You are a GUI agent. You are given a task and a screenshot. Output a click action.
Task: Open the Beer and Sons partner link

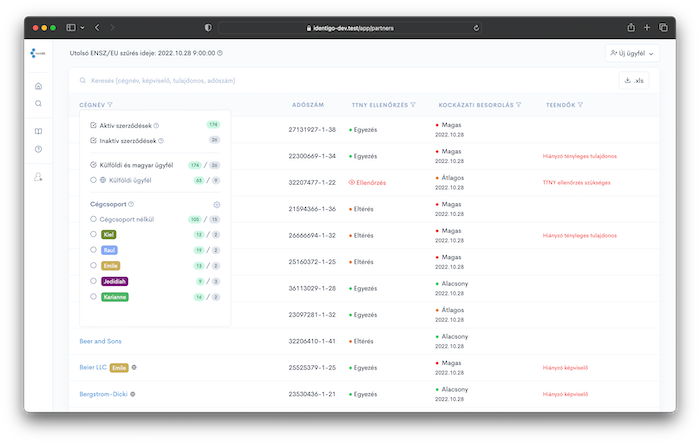[100, 341]
